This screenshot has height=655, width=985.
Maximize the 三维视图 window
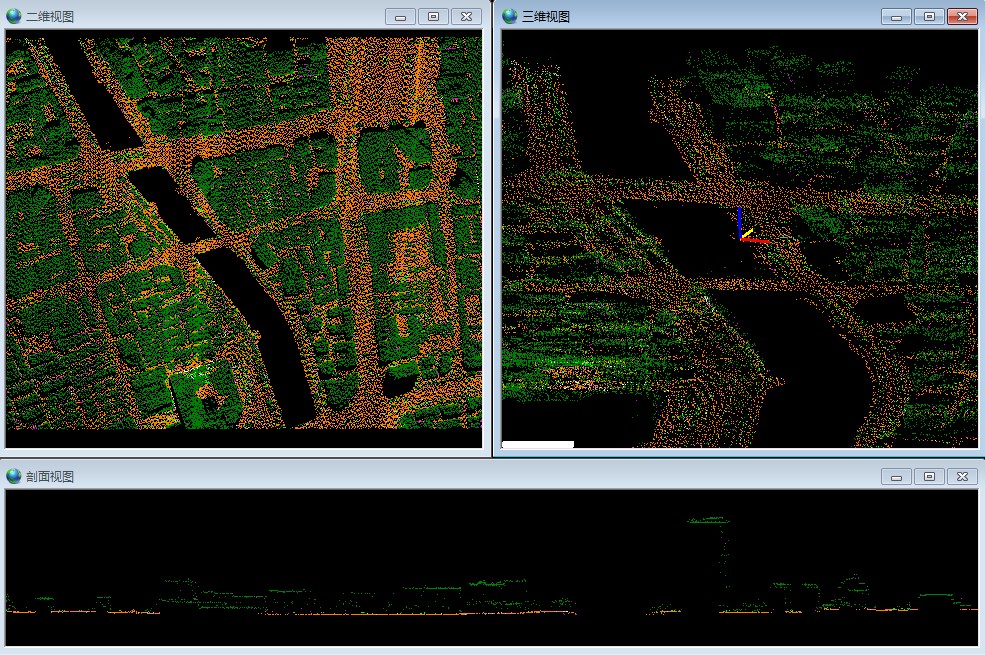point(929,17)
